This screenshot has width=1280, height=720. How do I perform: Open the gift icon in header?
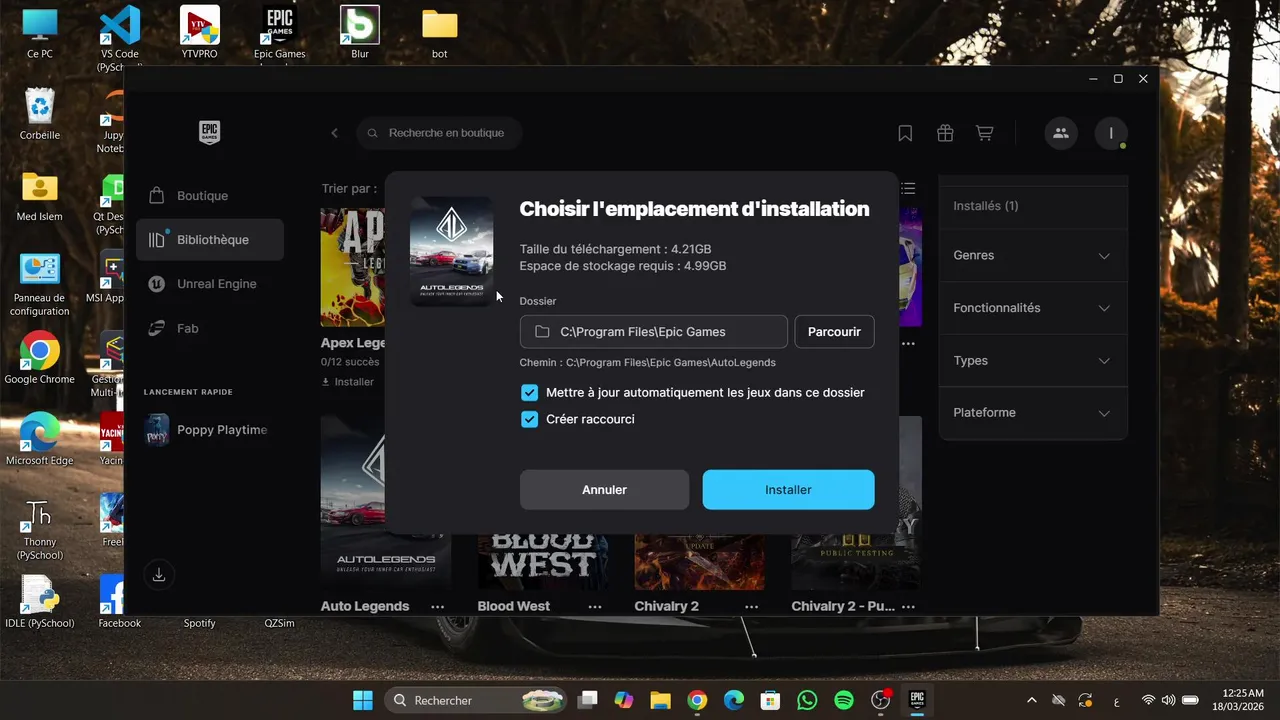tap(945, 133)
